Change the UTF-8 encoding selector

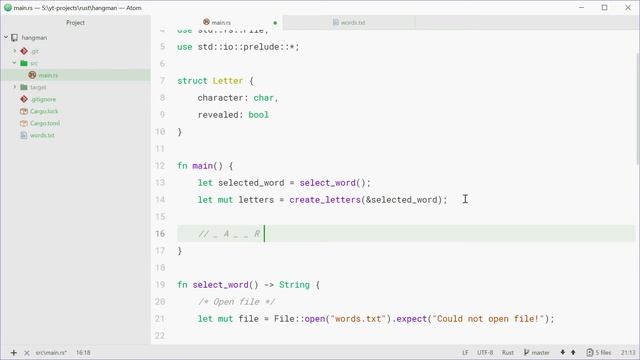(x=485, y=352)
